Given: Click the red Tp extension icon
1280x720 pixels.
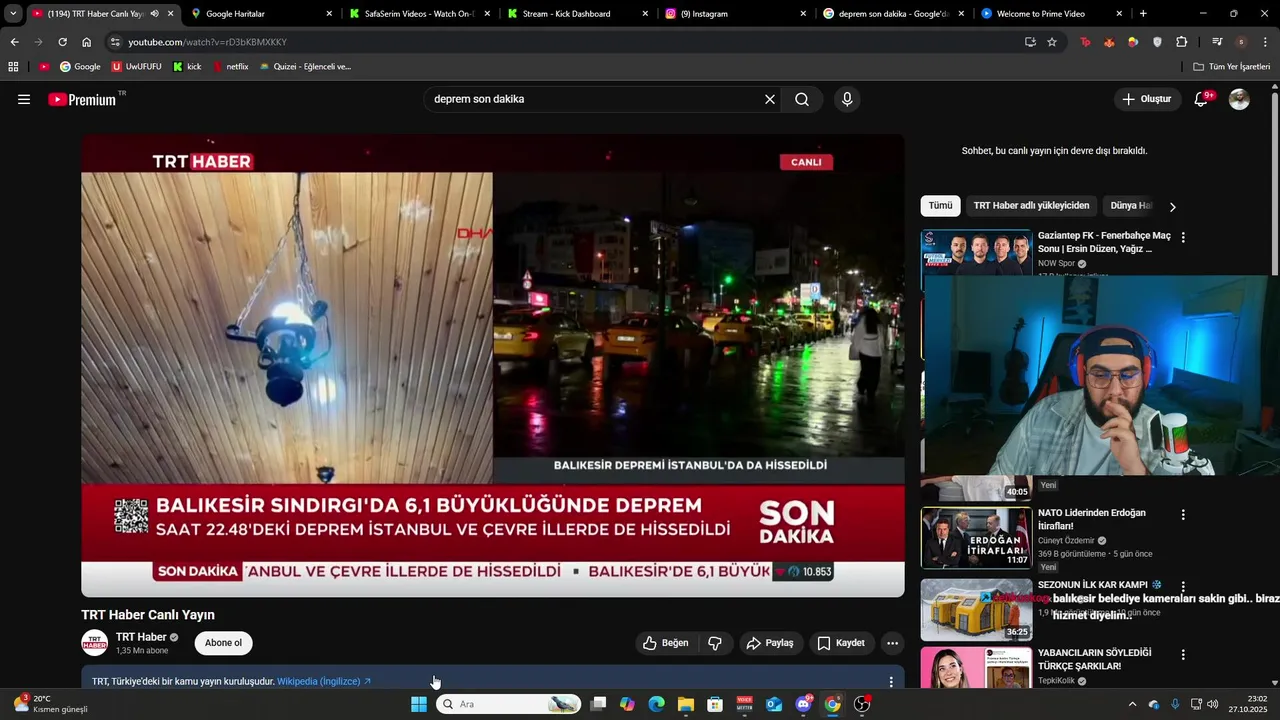Looking at the screenshot, I should coord(1085,42).
